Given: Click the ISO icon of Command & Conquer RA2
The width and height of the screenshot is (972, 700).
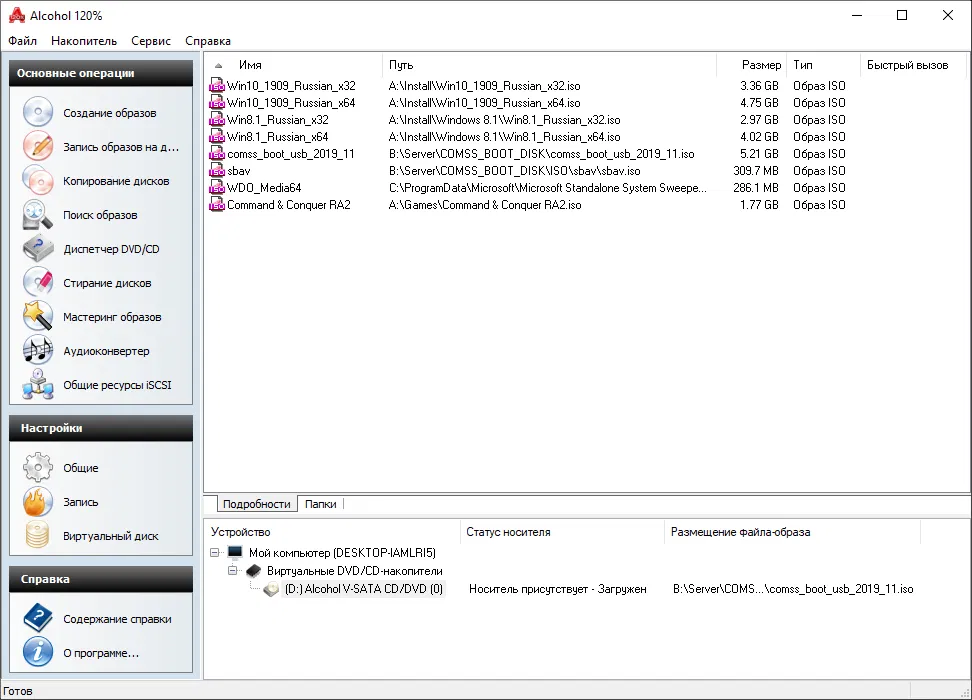Looking at the screenshot, I should pos(216,205).
